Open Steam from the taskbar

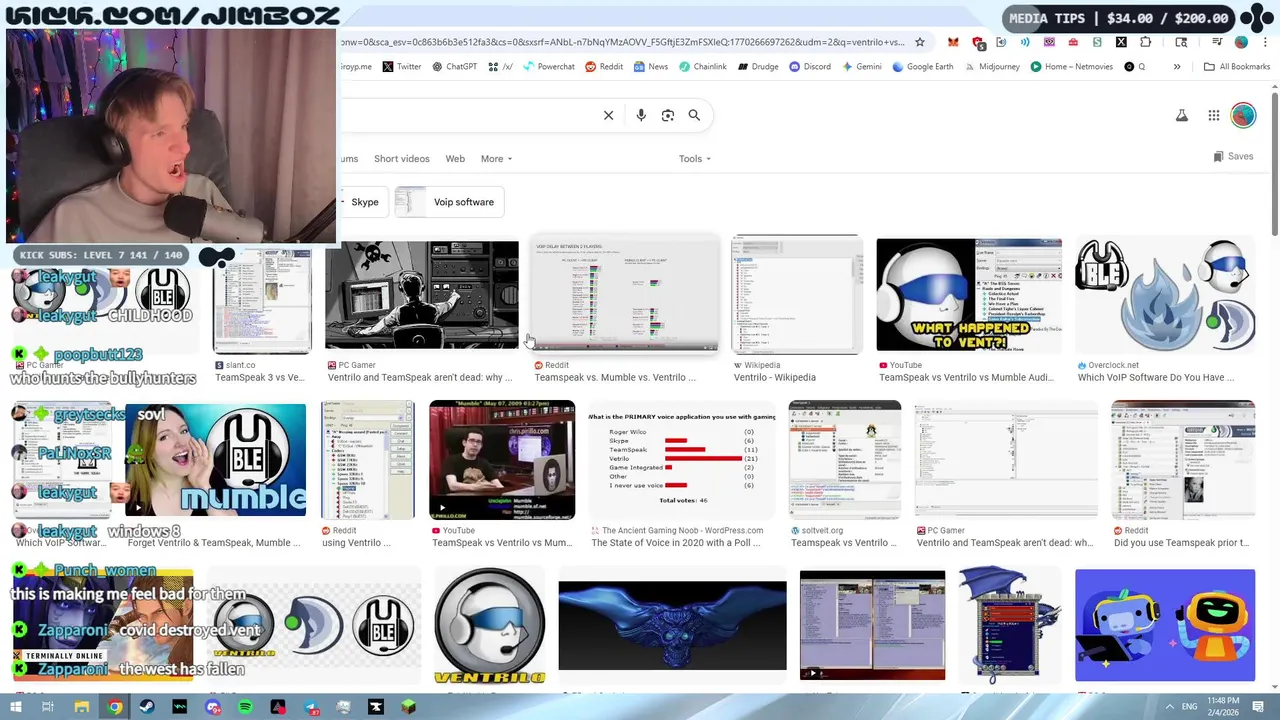point(147,707)
